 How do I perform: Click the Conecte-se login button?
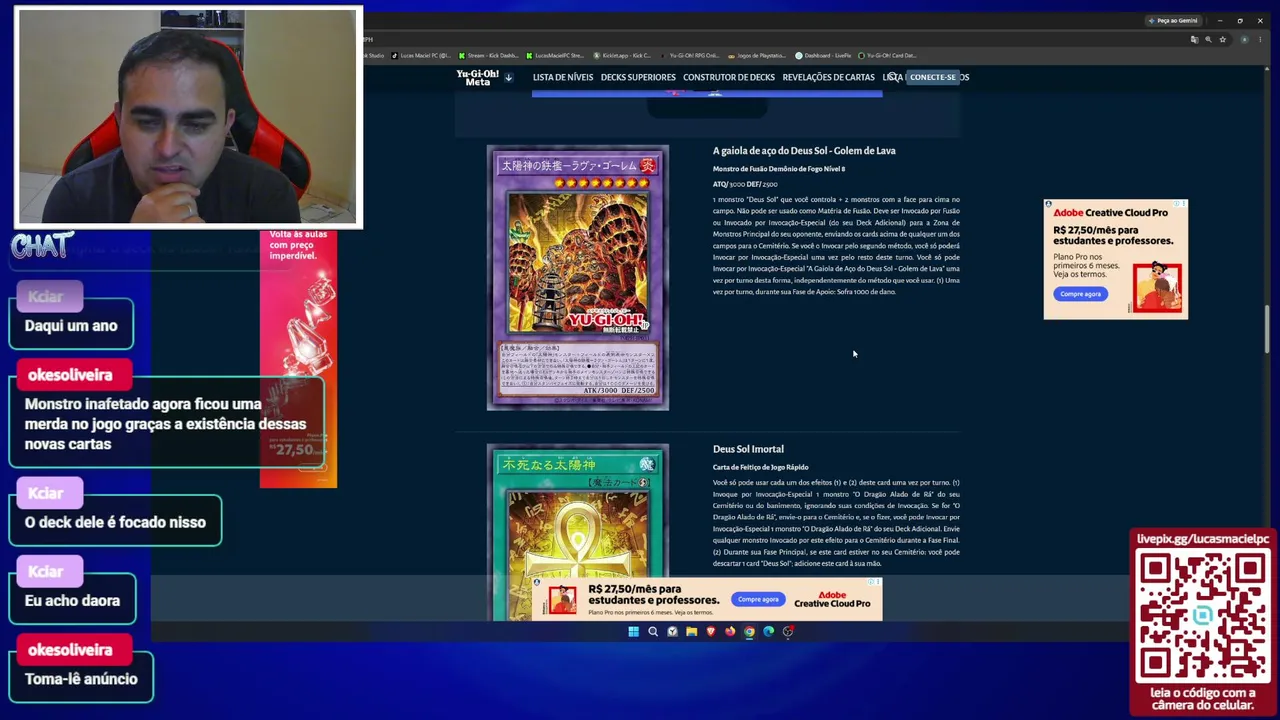pyautogui.click(x=932, y=77)
